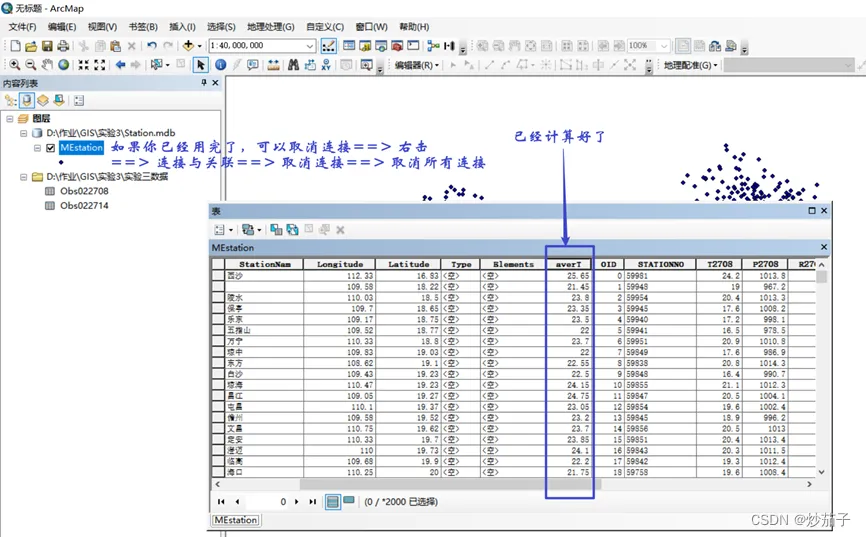Open ModelBuilder window
Image resolution: width=866 pixels, height=537 pixels.
(434, 46)
